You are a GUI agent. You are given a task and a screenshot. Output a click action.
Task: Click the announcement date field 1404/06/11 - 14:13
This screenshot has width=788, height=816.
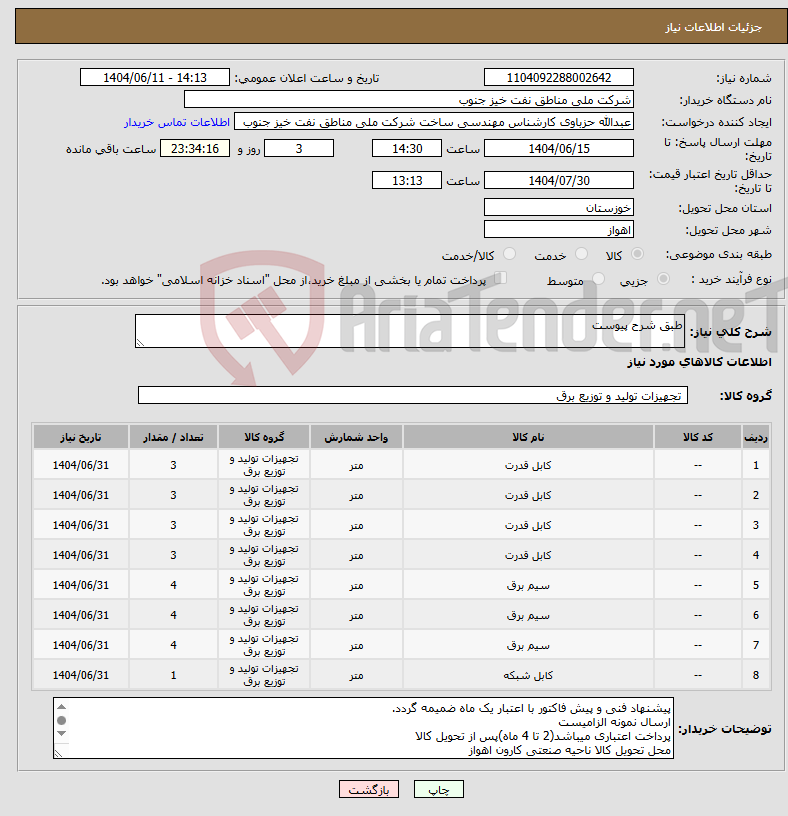[155, 78]
